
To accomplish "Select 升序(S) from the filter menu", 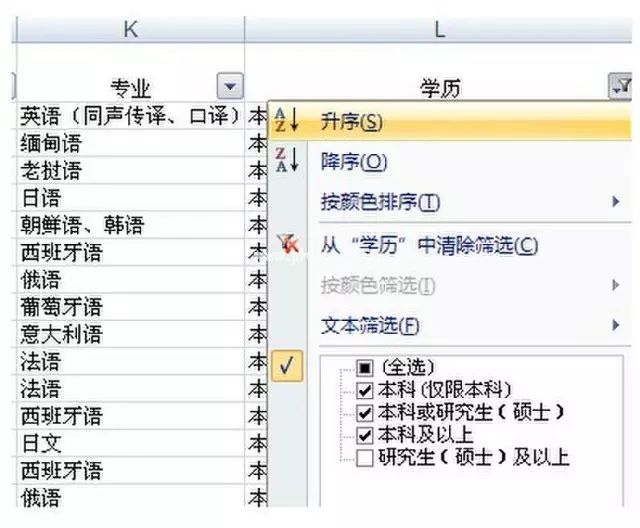I will click(x=351, y=122).
